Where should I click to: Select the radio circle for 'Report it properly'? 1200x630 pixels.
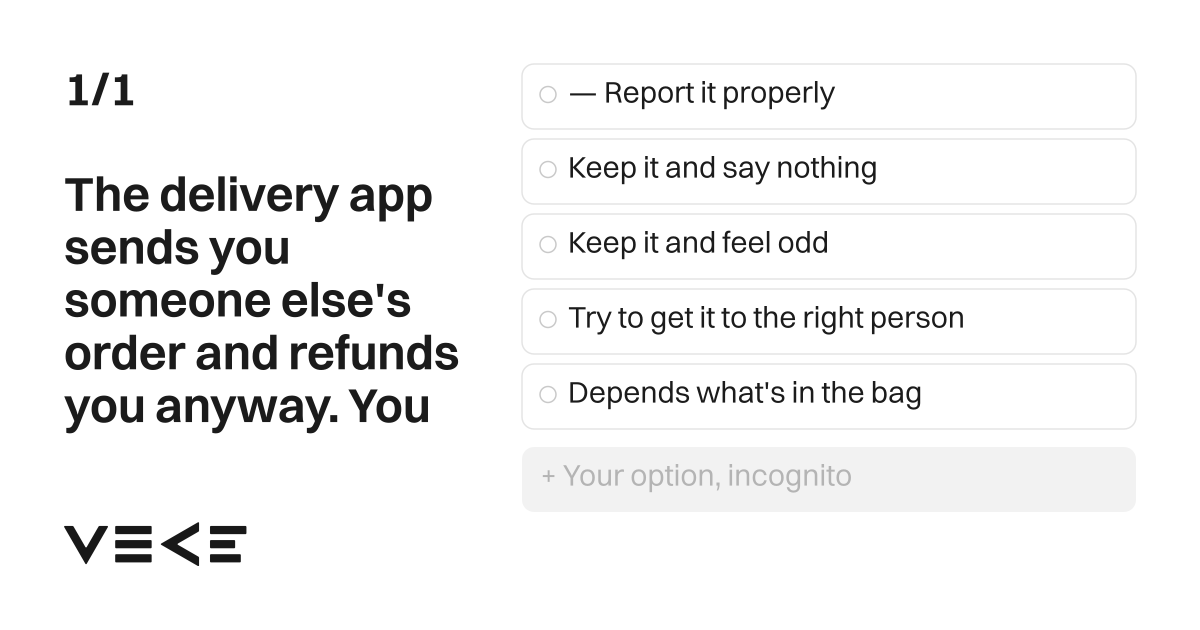coord(548,95)
